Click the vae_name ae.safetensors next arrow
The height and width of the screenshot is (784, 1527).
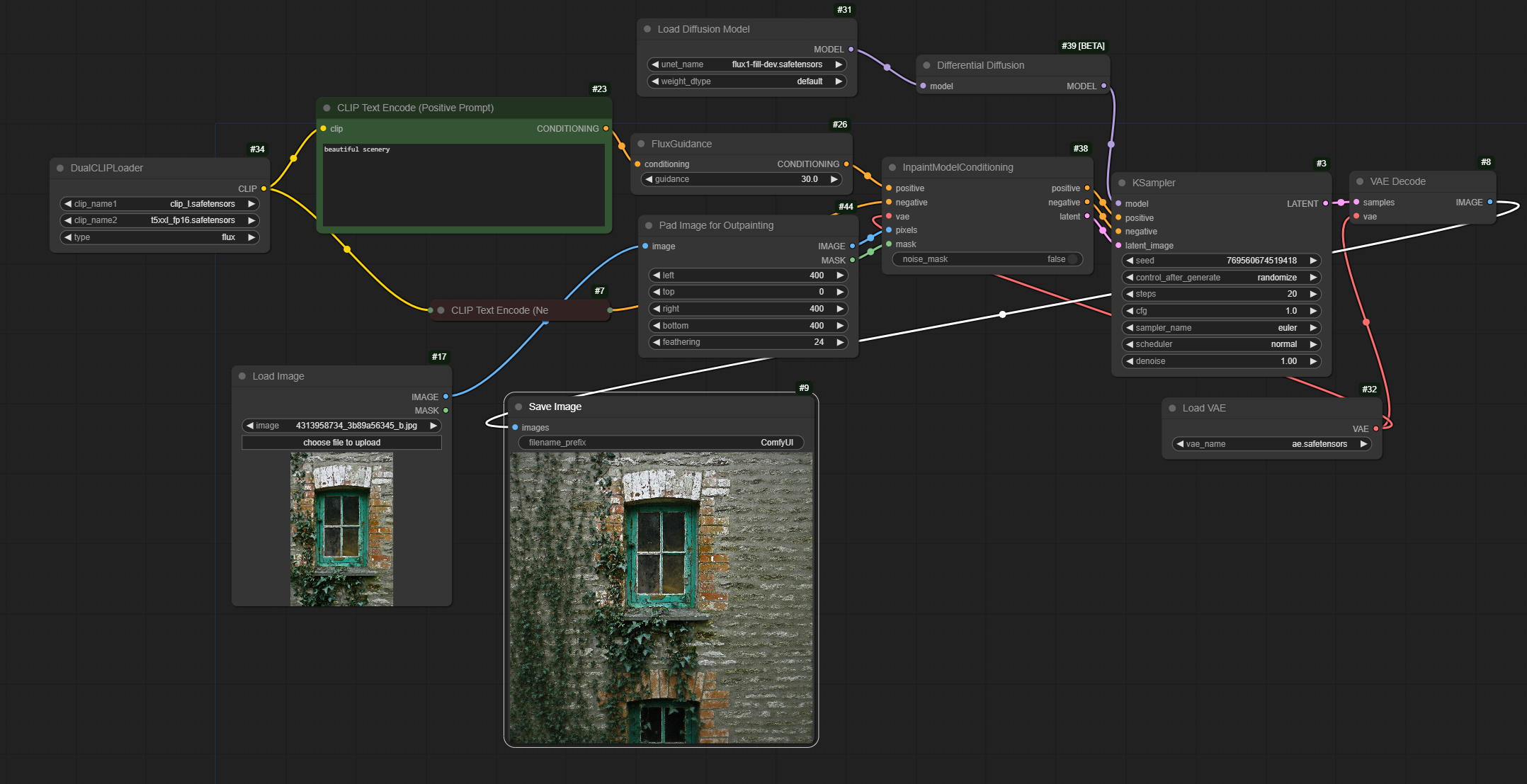pos(1363,444)
